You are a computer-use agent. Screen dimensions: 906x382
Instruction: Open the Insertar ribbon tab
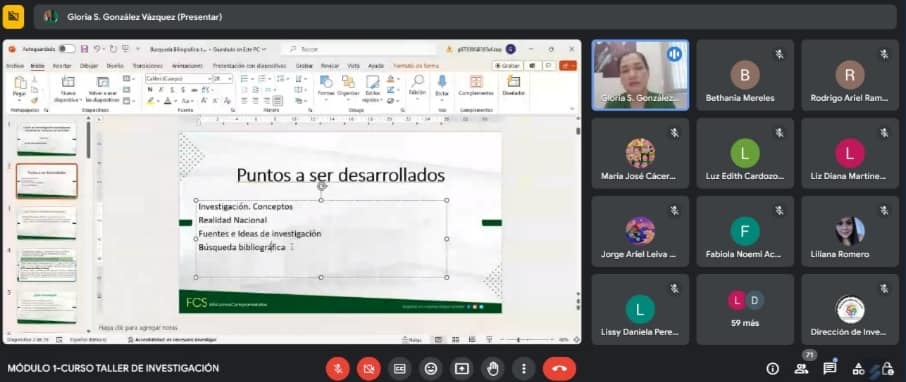(62, 66)
